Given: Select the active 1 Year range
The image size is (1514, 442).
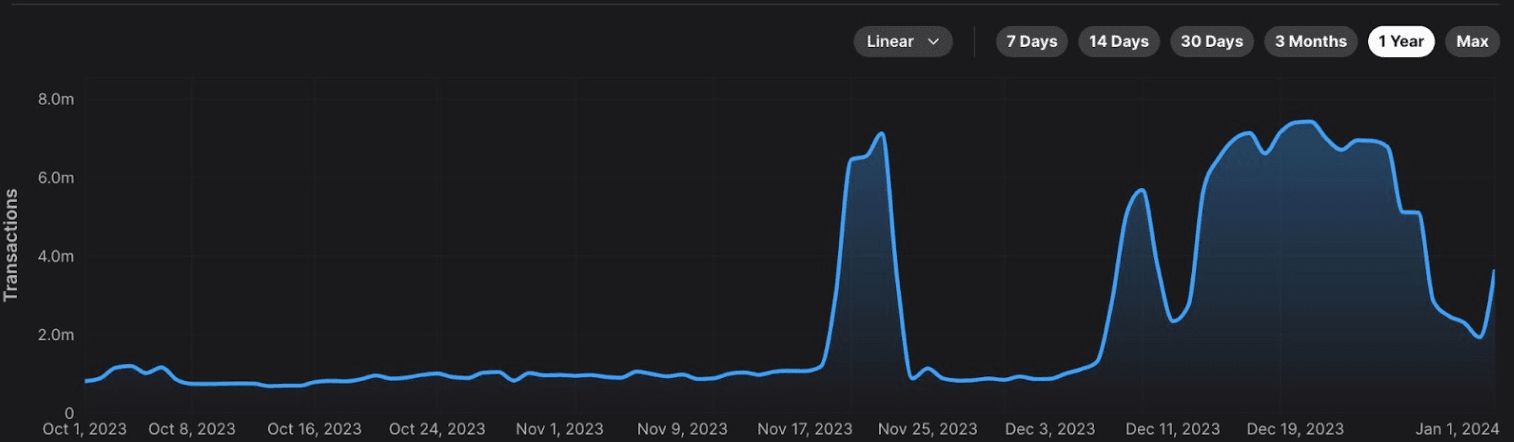Looking at the screenshot, I should click(x=1400, y=42).
